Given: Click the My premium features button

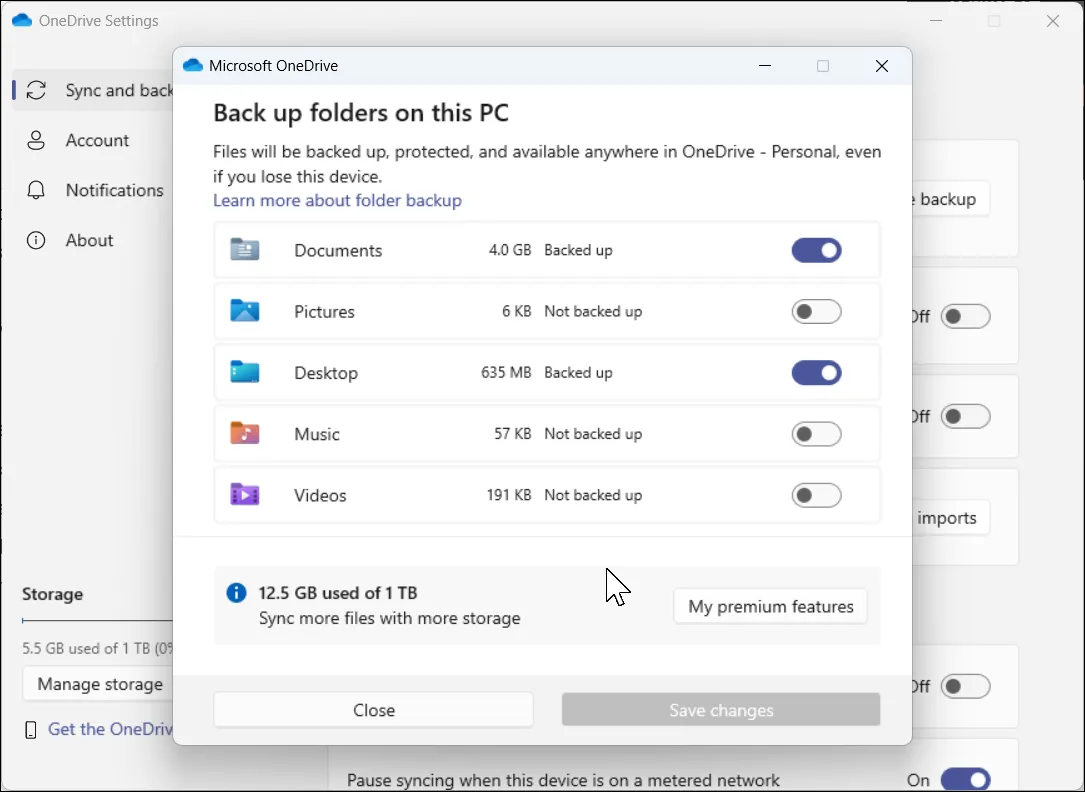Looking at the screenshot, I should pyautogui.click(x=770, y=606).
